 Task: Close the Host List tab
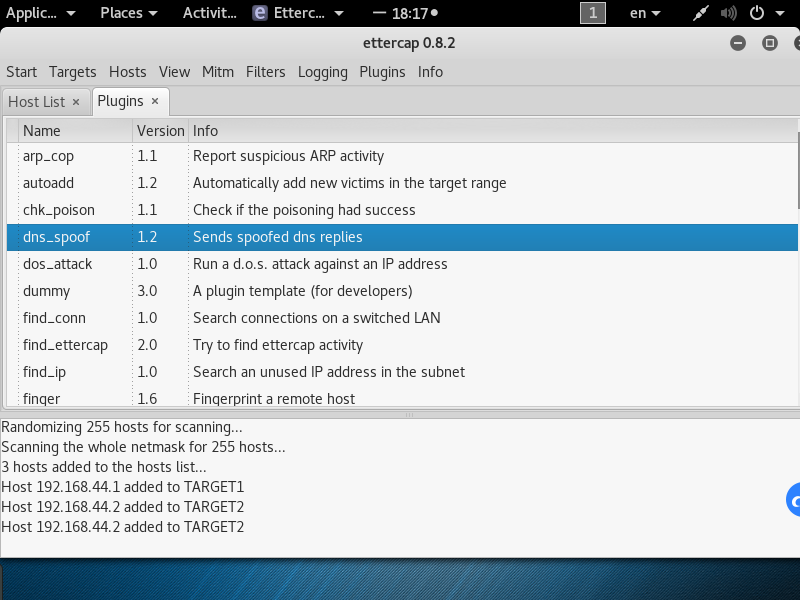click(x=76, y=102)
